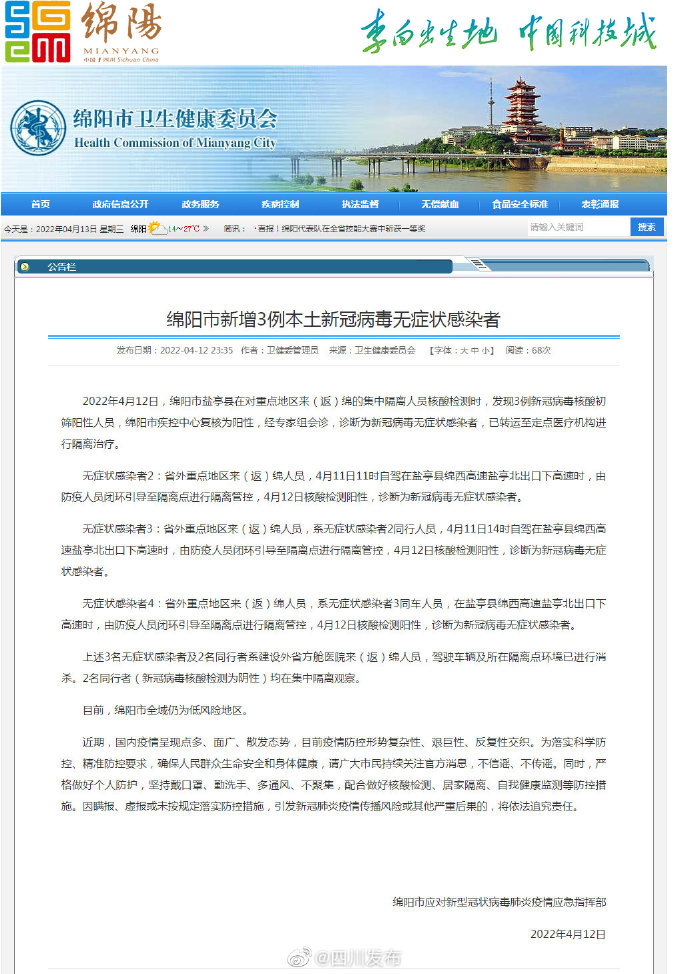Click the source text 卫生健康委员会
The height and width of the screenshot is (974, 690).
[x=385, y=350]
